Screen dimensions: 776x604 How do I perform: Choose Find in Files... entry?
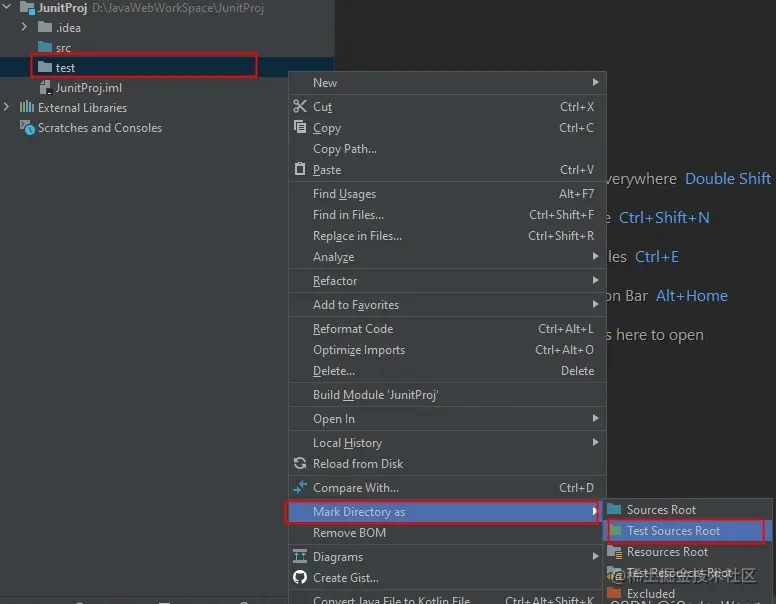coord(447,214)
